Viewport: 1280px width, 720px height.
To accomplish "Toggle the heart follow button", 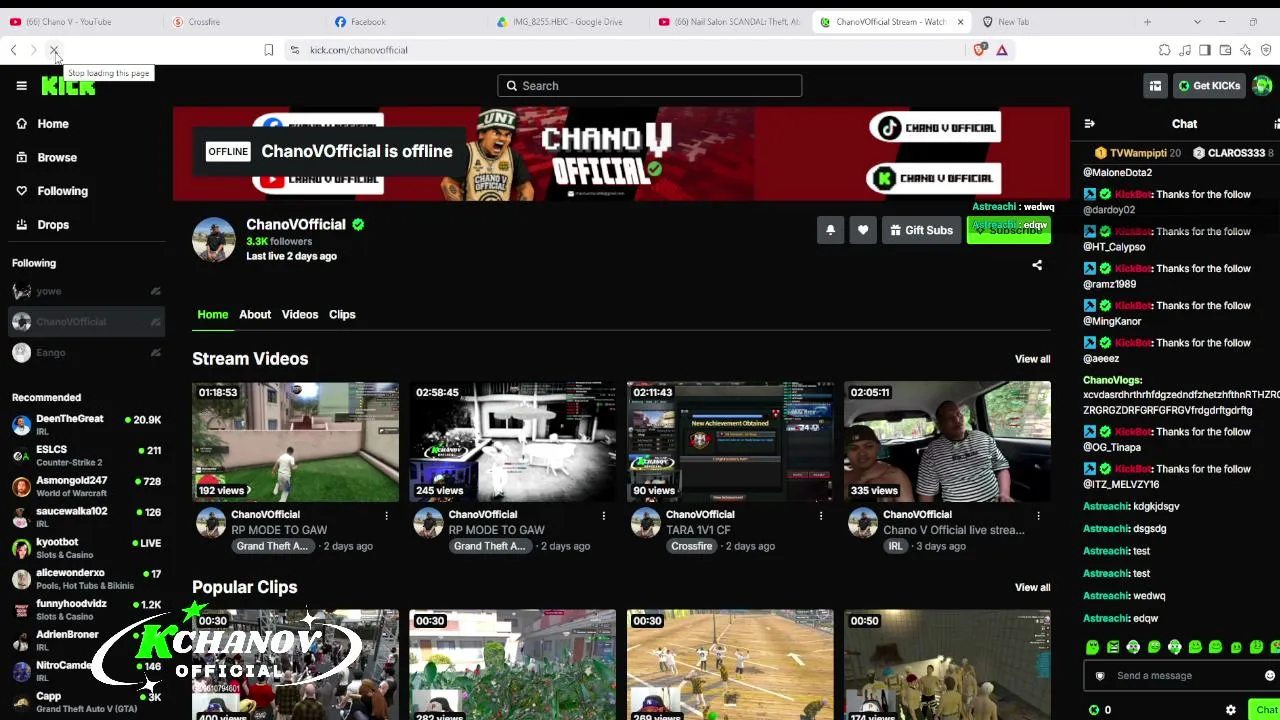I will coord(863,230).
